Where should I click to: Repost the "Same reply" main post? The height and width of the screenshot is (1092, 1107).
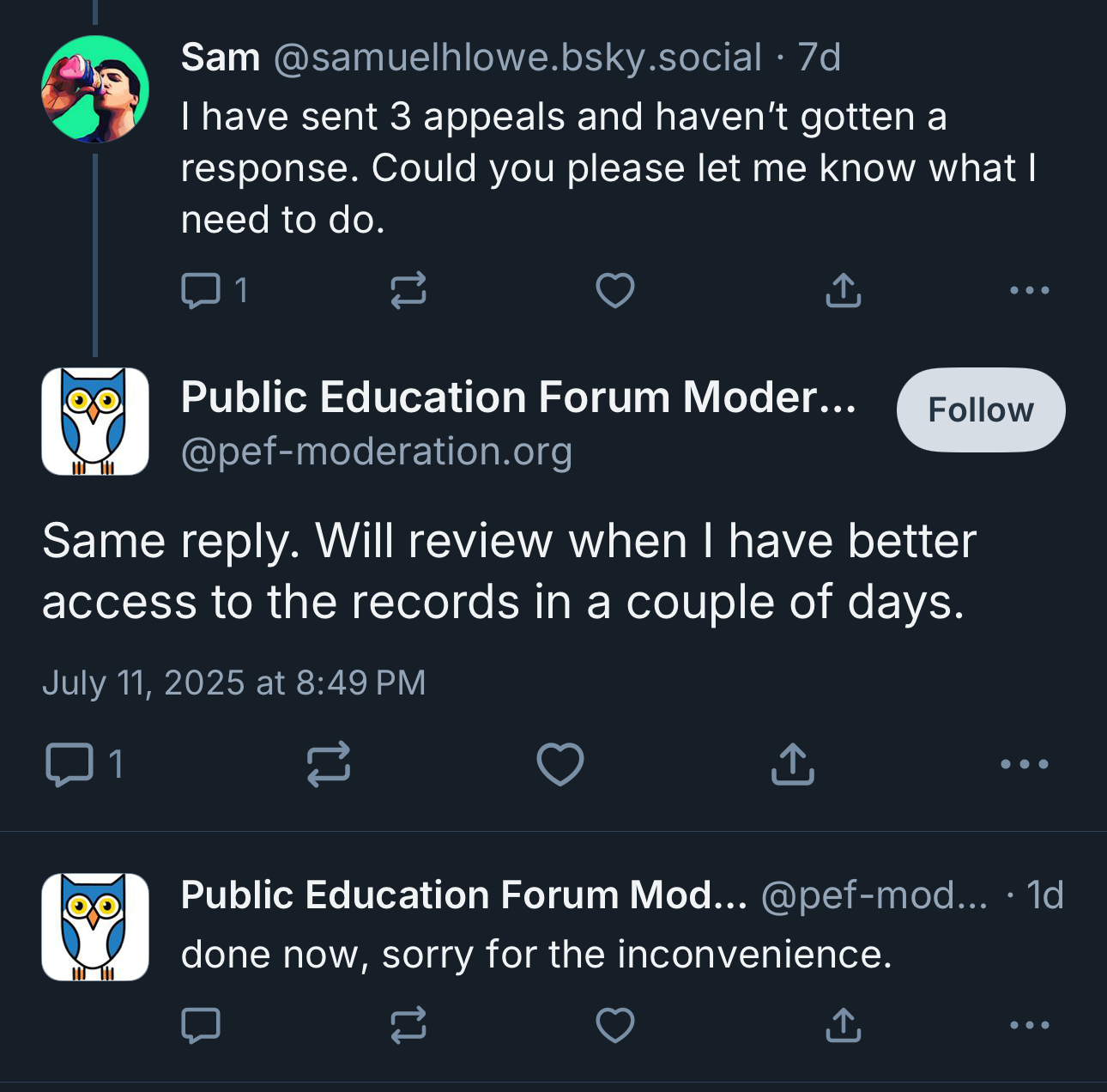(x=329, y=764)
